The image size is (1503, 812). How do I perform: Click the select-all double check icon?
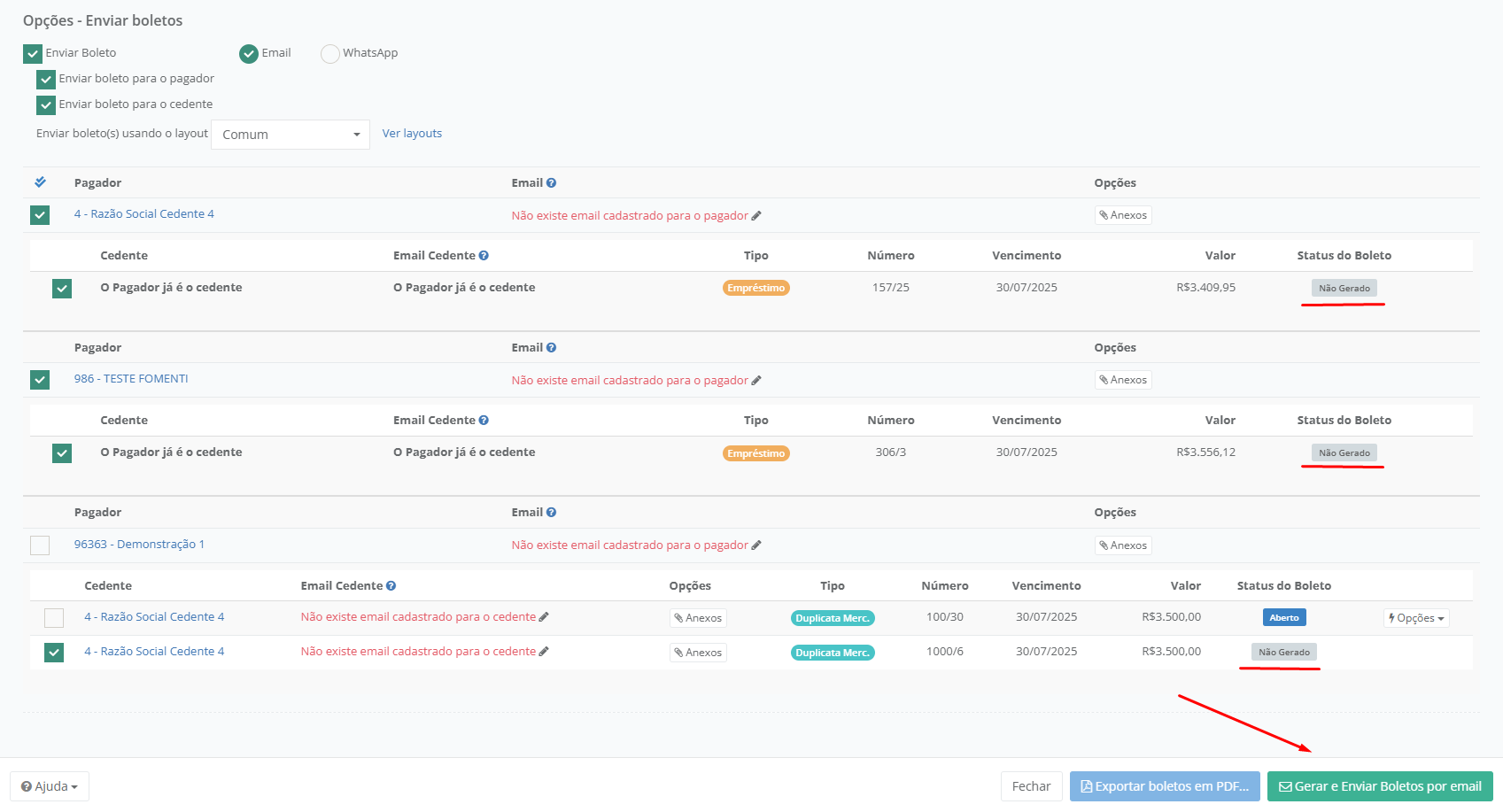click(x=40, y=182)
